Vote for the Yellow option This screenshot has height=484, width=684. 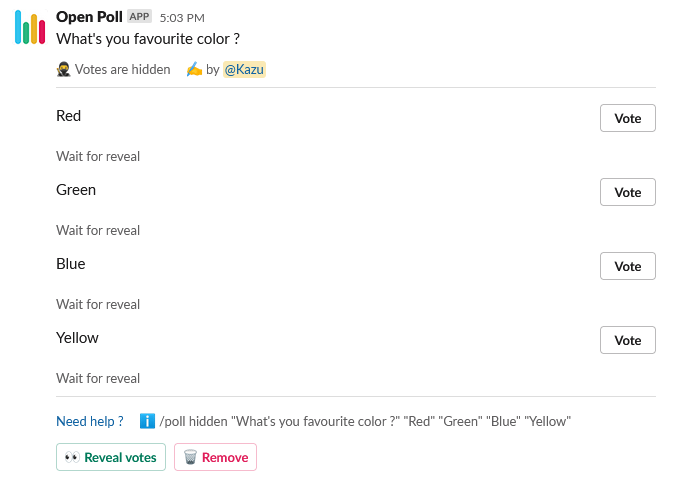point(627,340)
